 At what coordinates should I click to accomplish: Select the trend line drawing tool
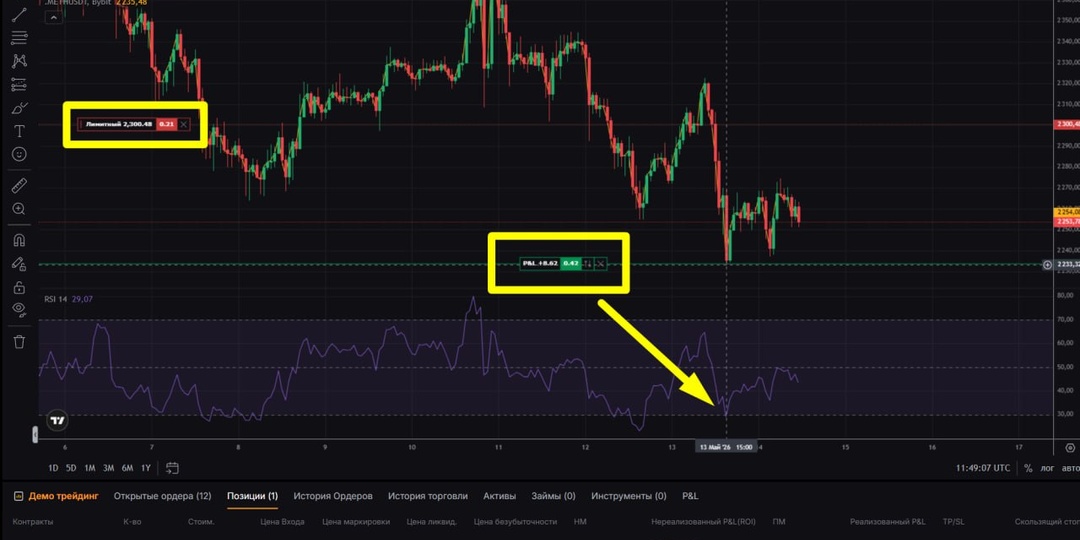[19, 15]
